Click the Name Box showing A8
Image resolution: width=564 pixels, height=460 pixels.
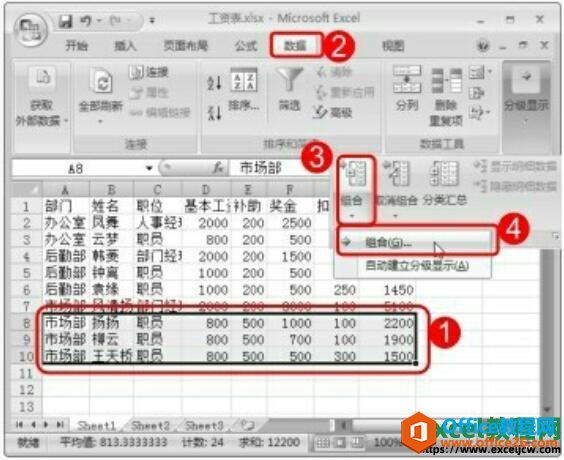(x=76, y=168)
